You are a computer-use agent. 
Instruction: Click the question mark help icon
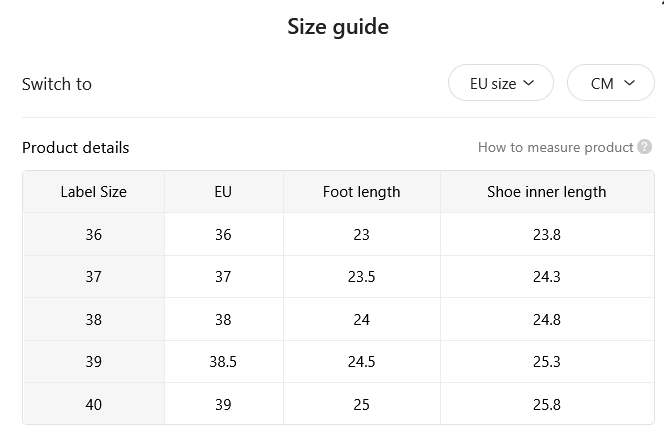click(645, 147)
